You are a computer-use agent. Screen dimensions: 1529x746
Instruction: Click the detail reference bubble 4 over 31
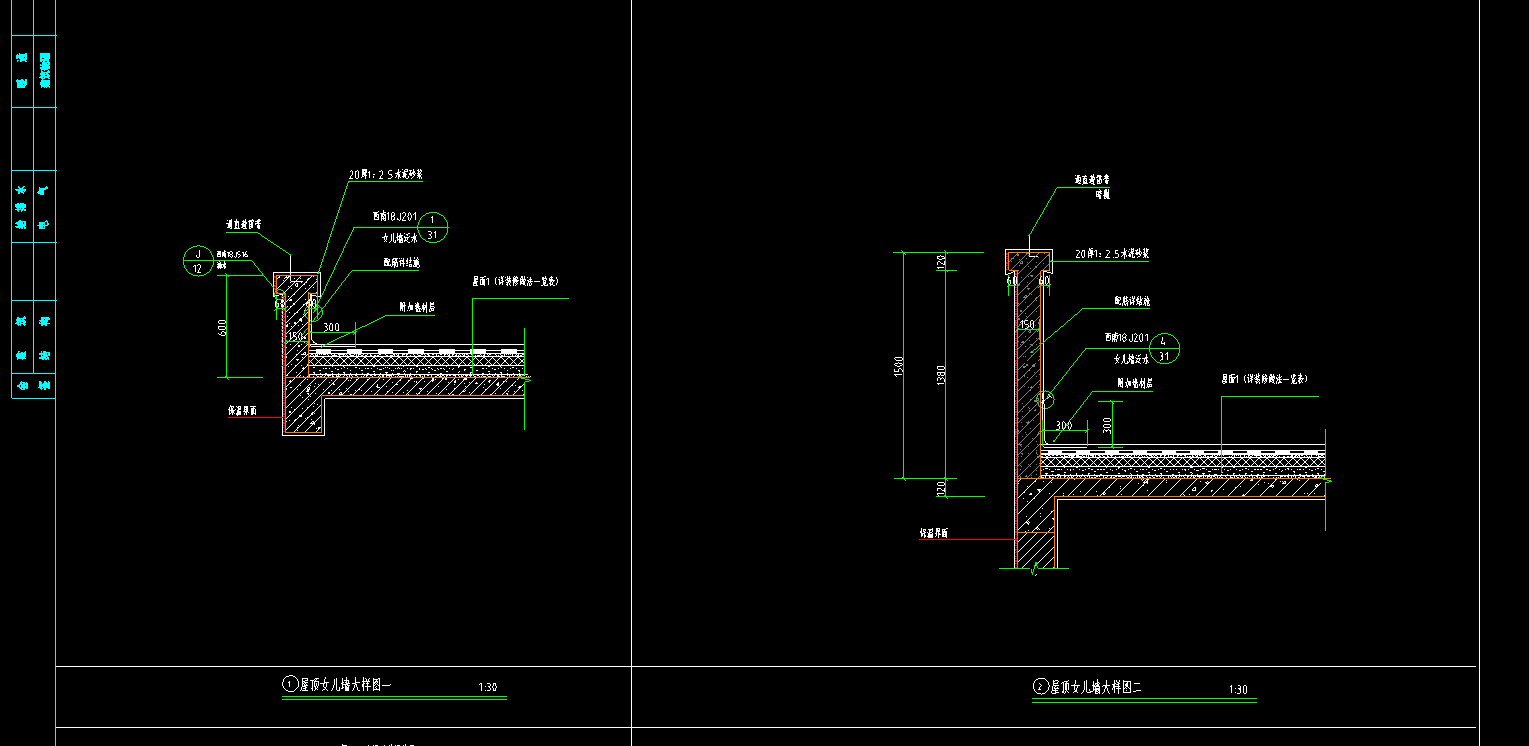(x=1164, y=348)
